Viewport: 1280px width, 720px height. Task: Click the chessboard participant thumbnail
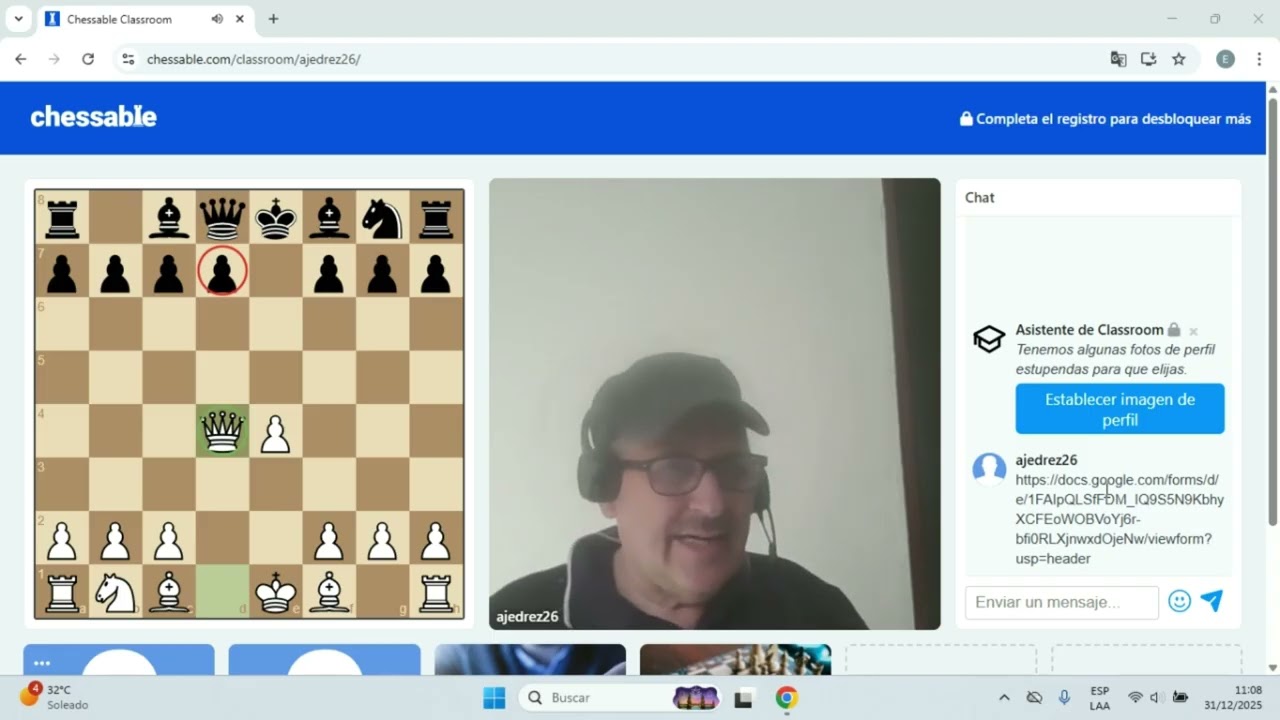[x=735, y=659]
